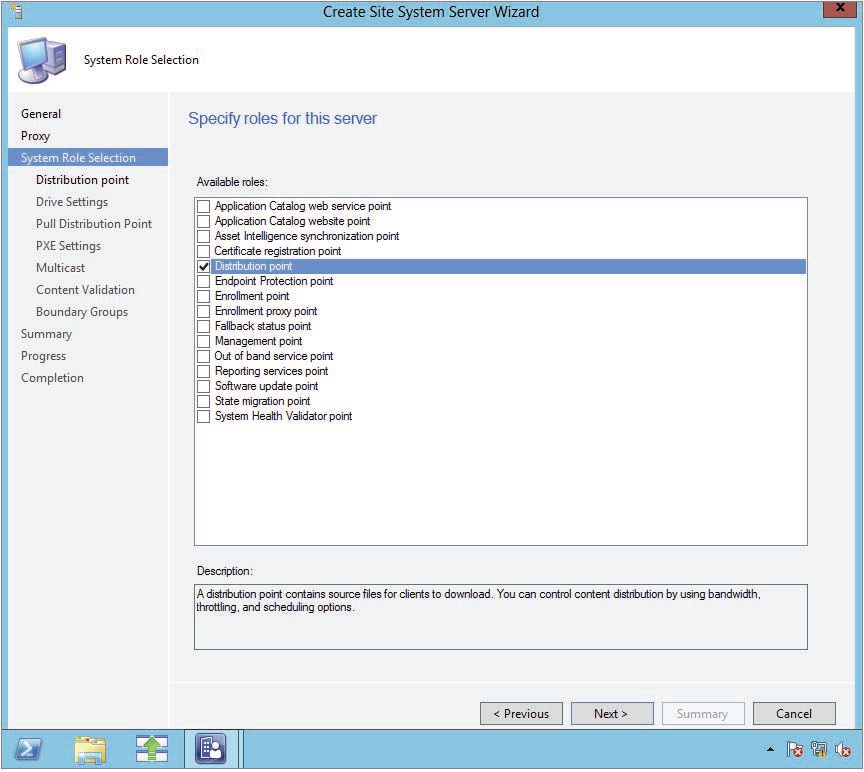Image resolution: width=864 pixels, height=772 pixels.
Task: Click the System Role Selection wizard header icon
Action: click(x=39, y=58)
